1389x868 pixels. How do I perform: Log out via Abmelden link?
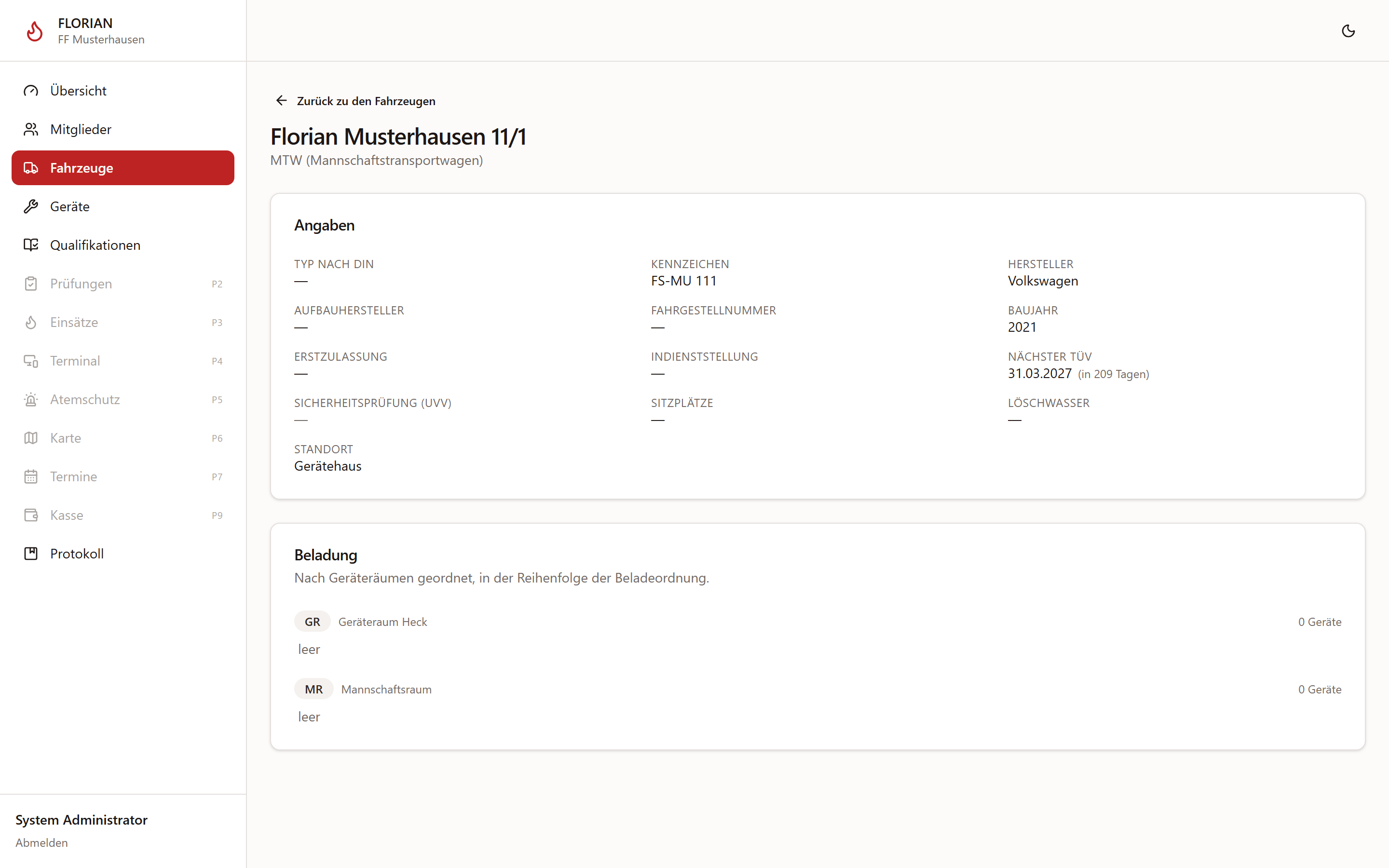(41, 843)
